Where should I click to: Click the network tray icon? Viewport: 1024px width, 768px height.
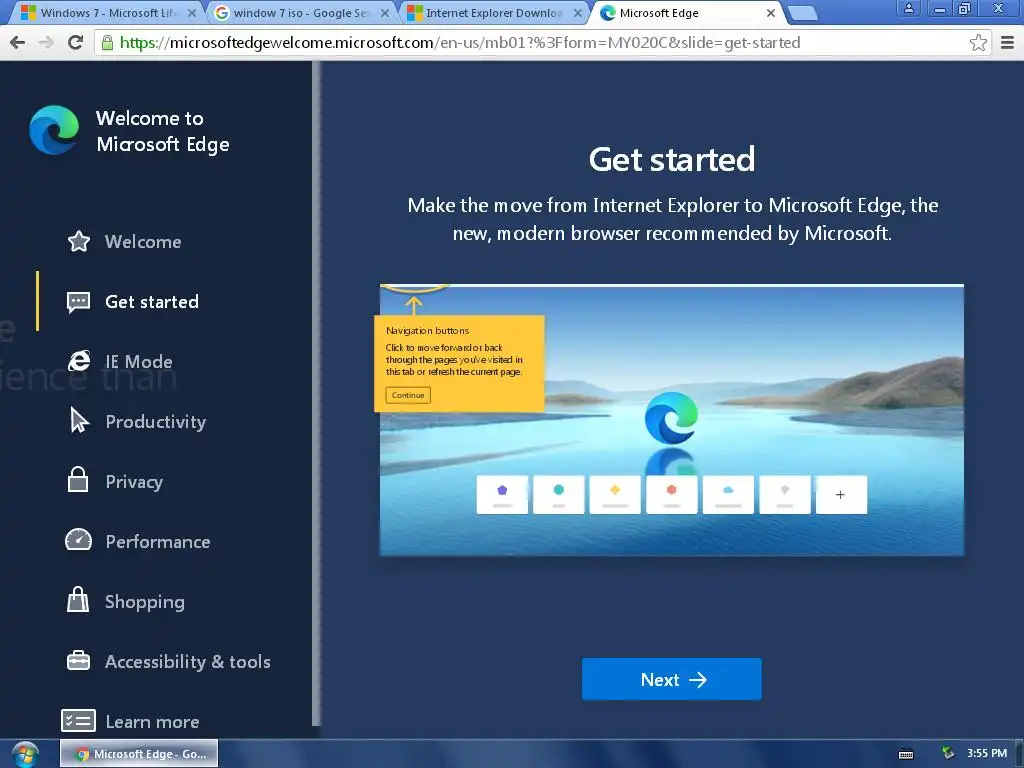tap(948, 754)
